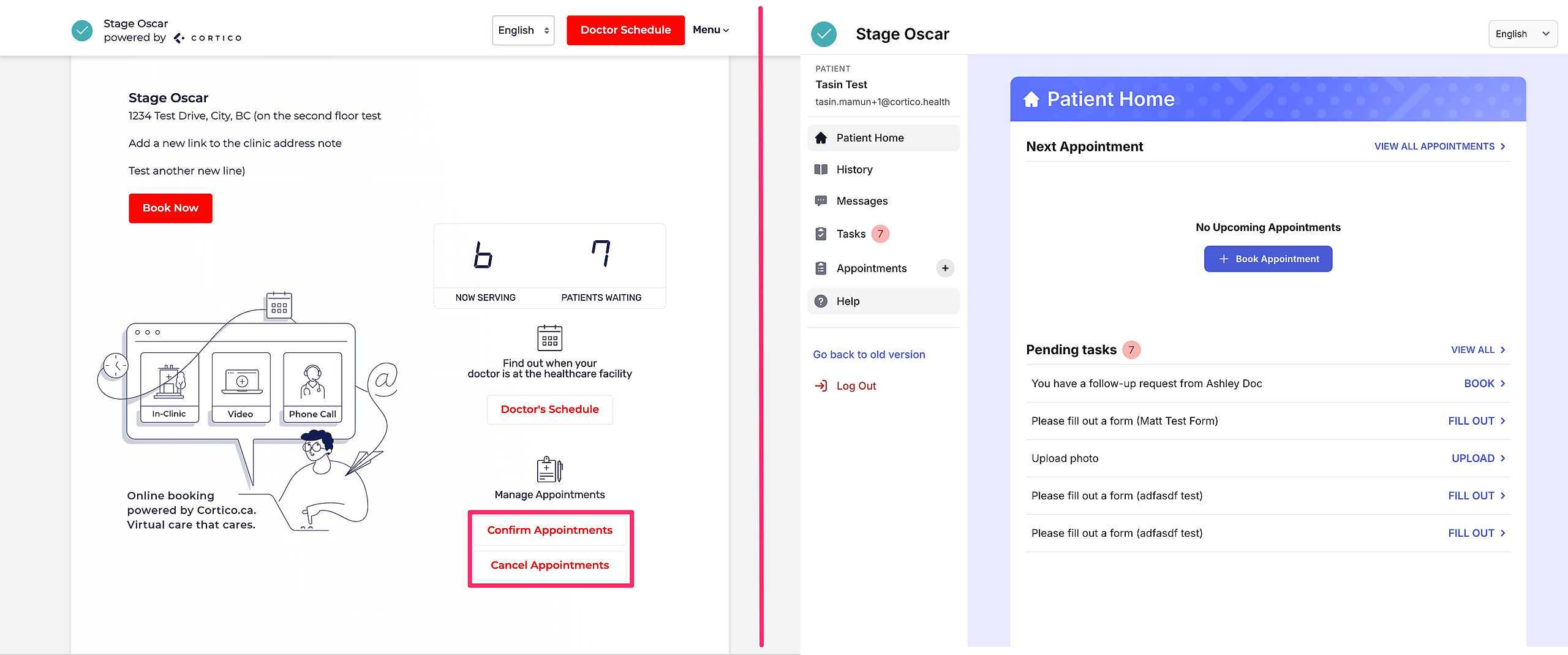The image size is (1568, 655).
Task: Select Appointments in the sidebar
Action: (x=871, y=268)
